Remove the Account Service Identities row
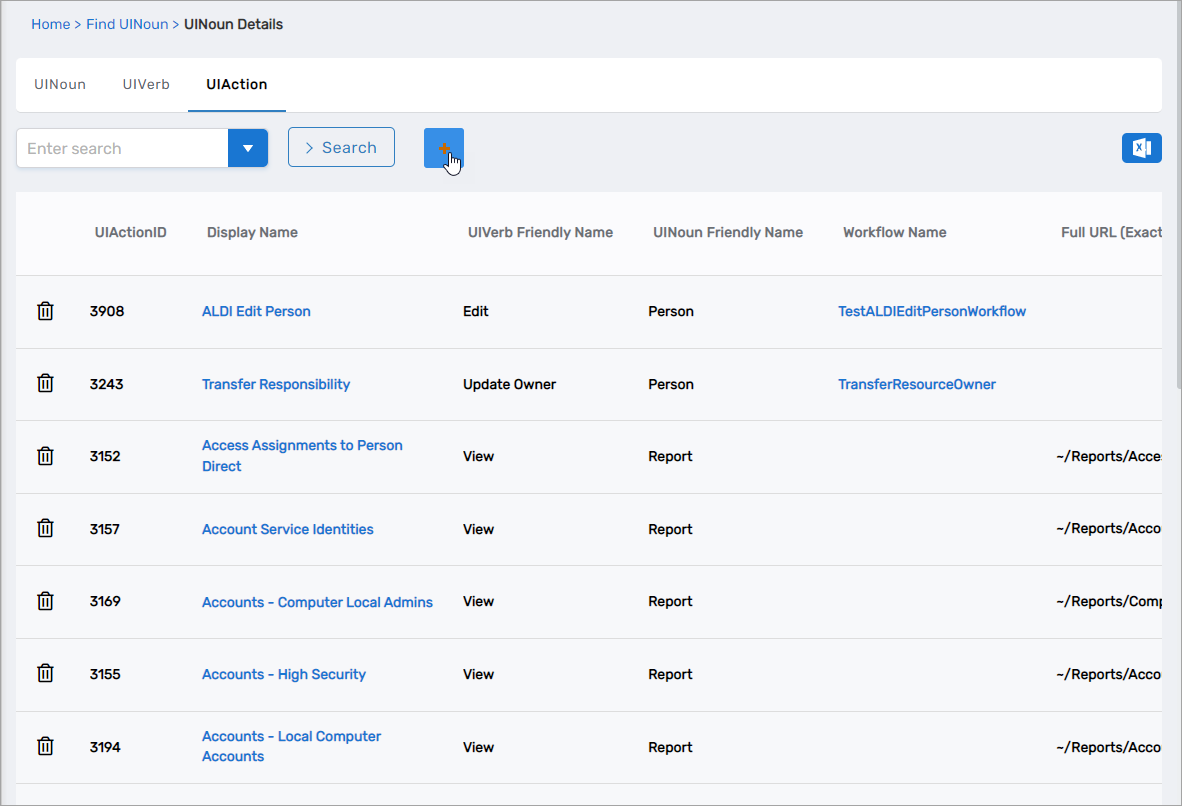 (x=45, y=529)
